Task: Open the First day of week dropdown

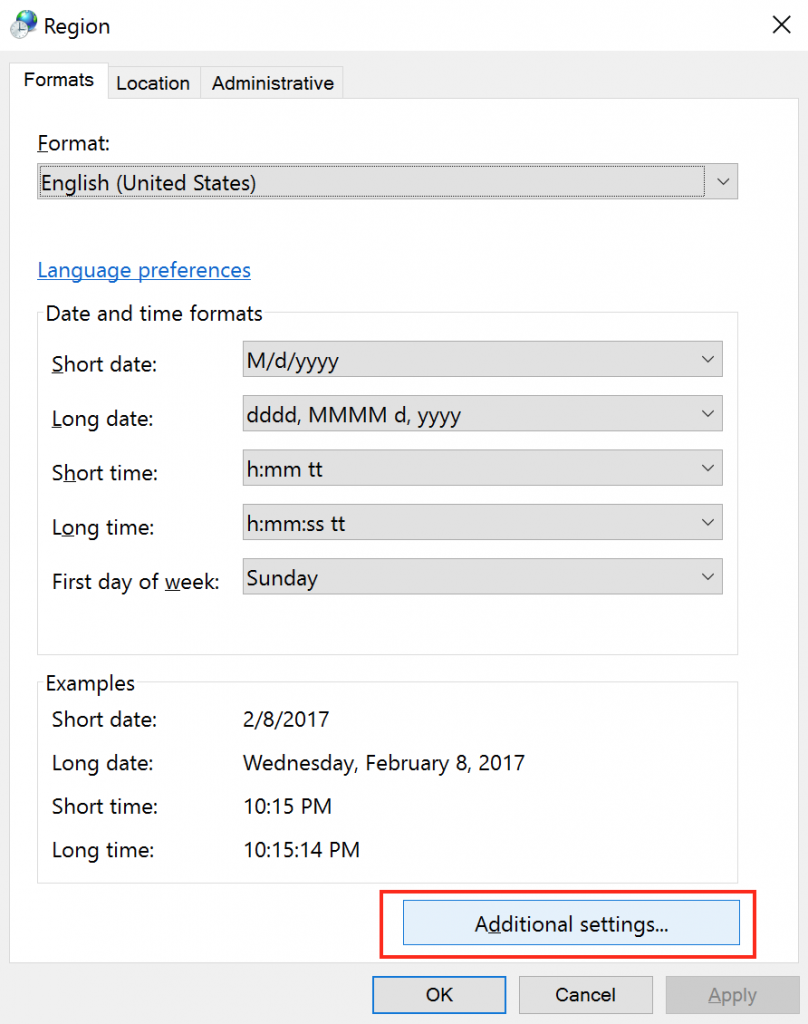Action: (483, 576)
